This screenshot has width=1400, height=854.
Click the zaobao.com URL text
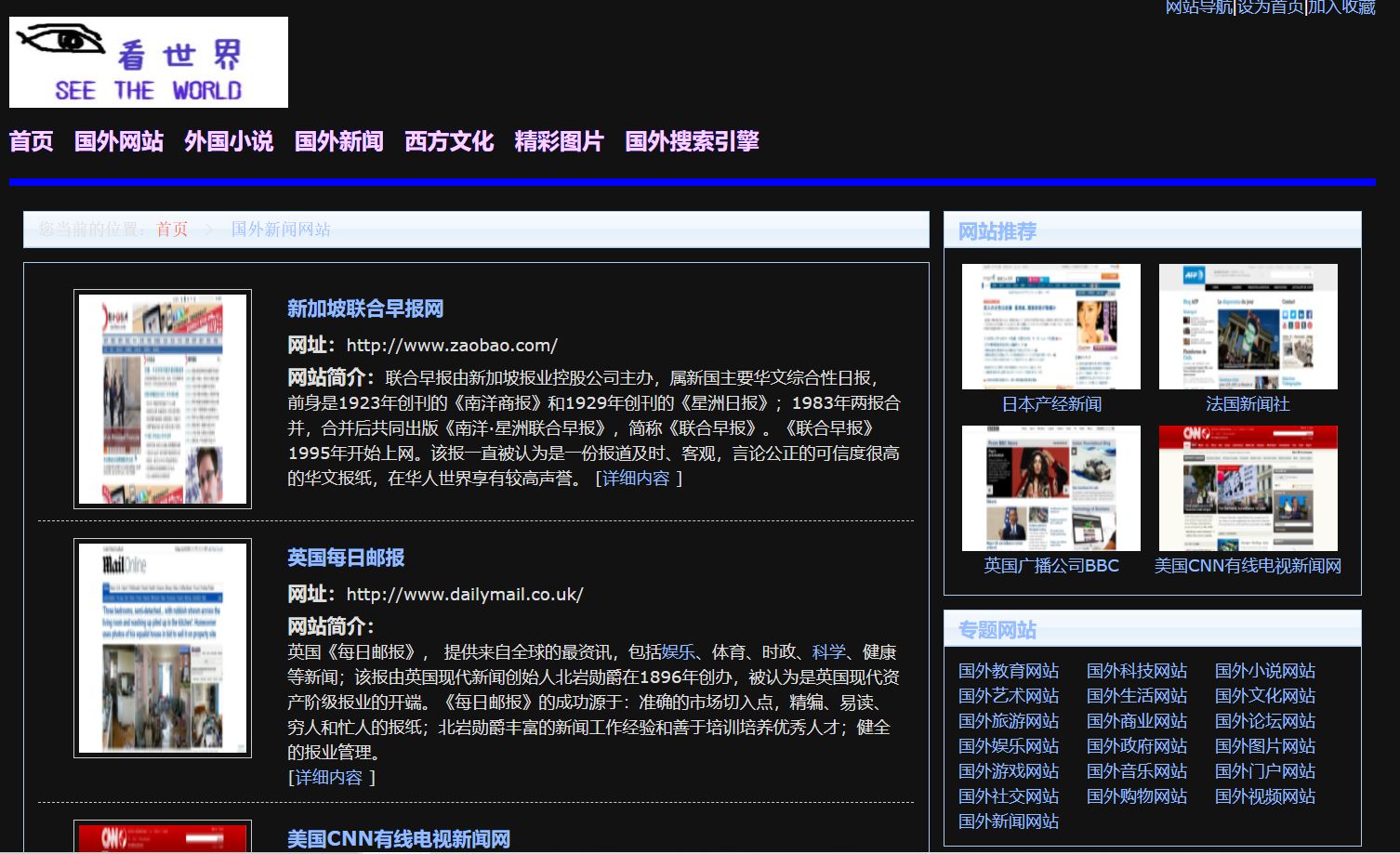[452, 346]
